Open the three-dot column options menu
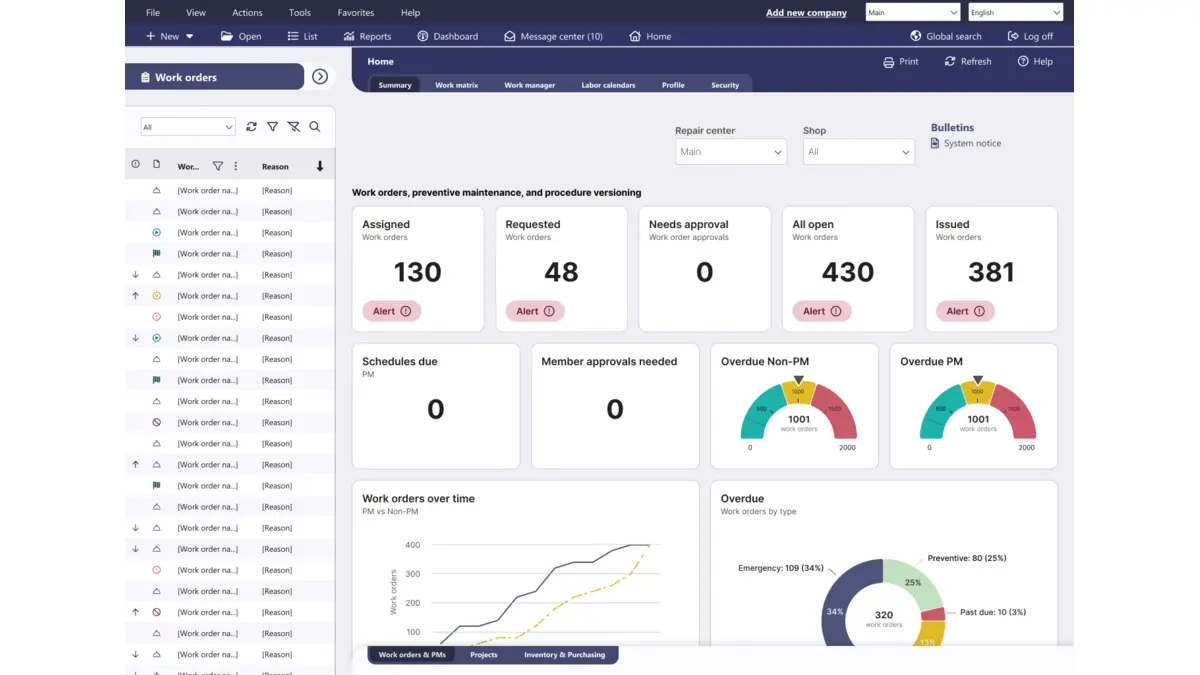This screenshot has width=1200, height=675. [236, 166]
